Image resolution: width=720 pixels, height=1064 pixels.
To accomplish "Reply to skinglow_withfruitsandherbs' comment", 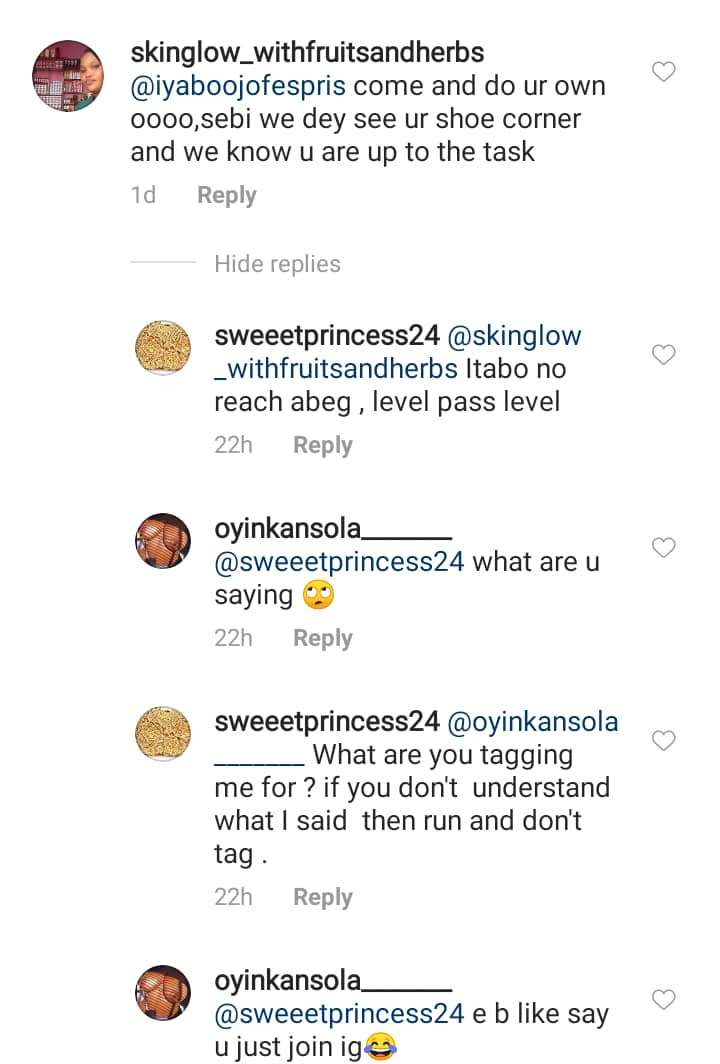I will pyautogui.click(x=226, y=195).
